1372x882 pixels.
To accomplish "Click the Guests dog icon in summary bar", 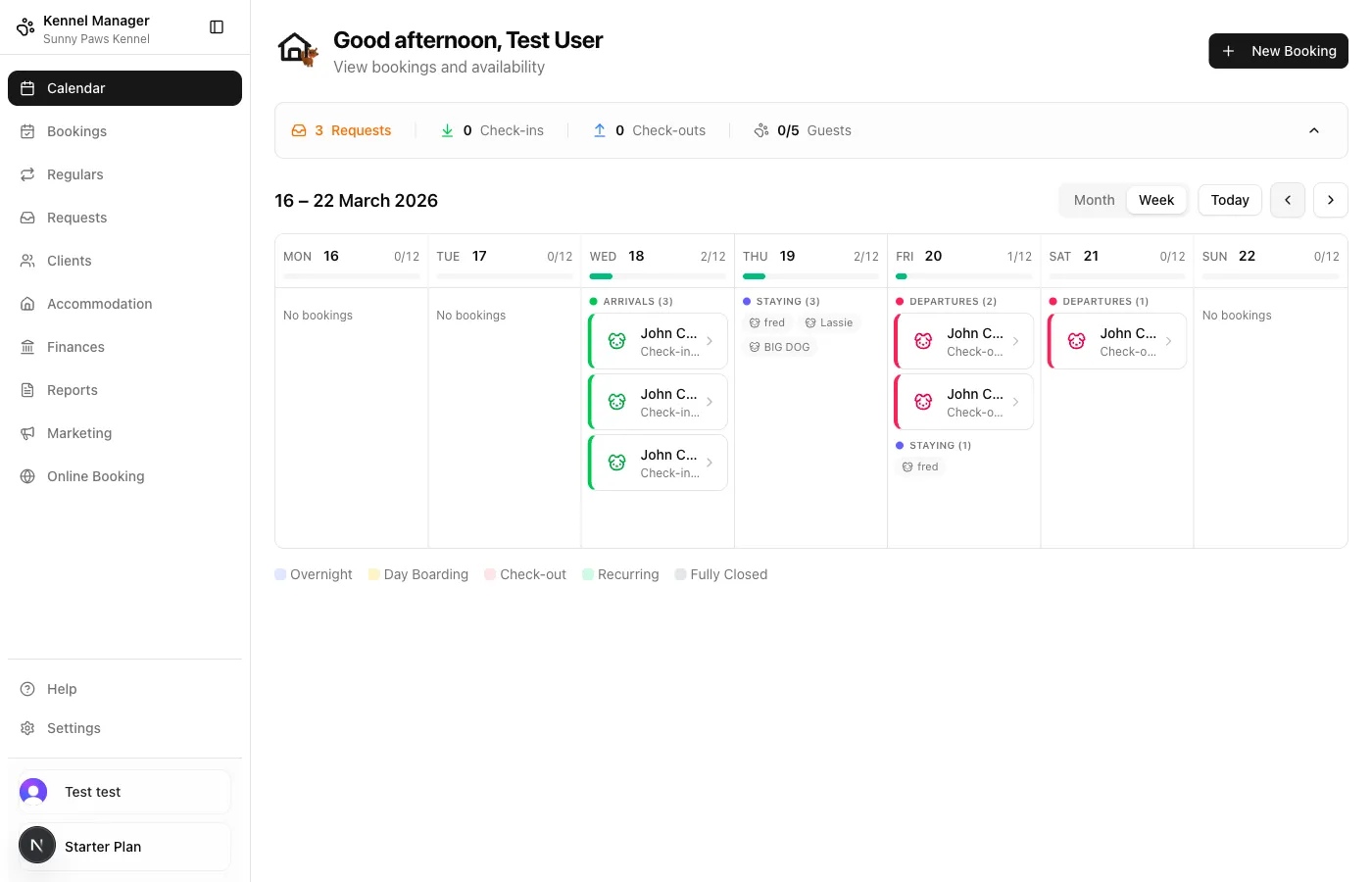I will pos(761,129).
